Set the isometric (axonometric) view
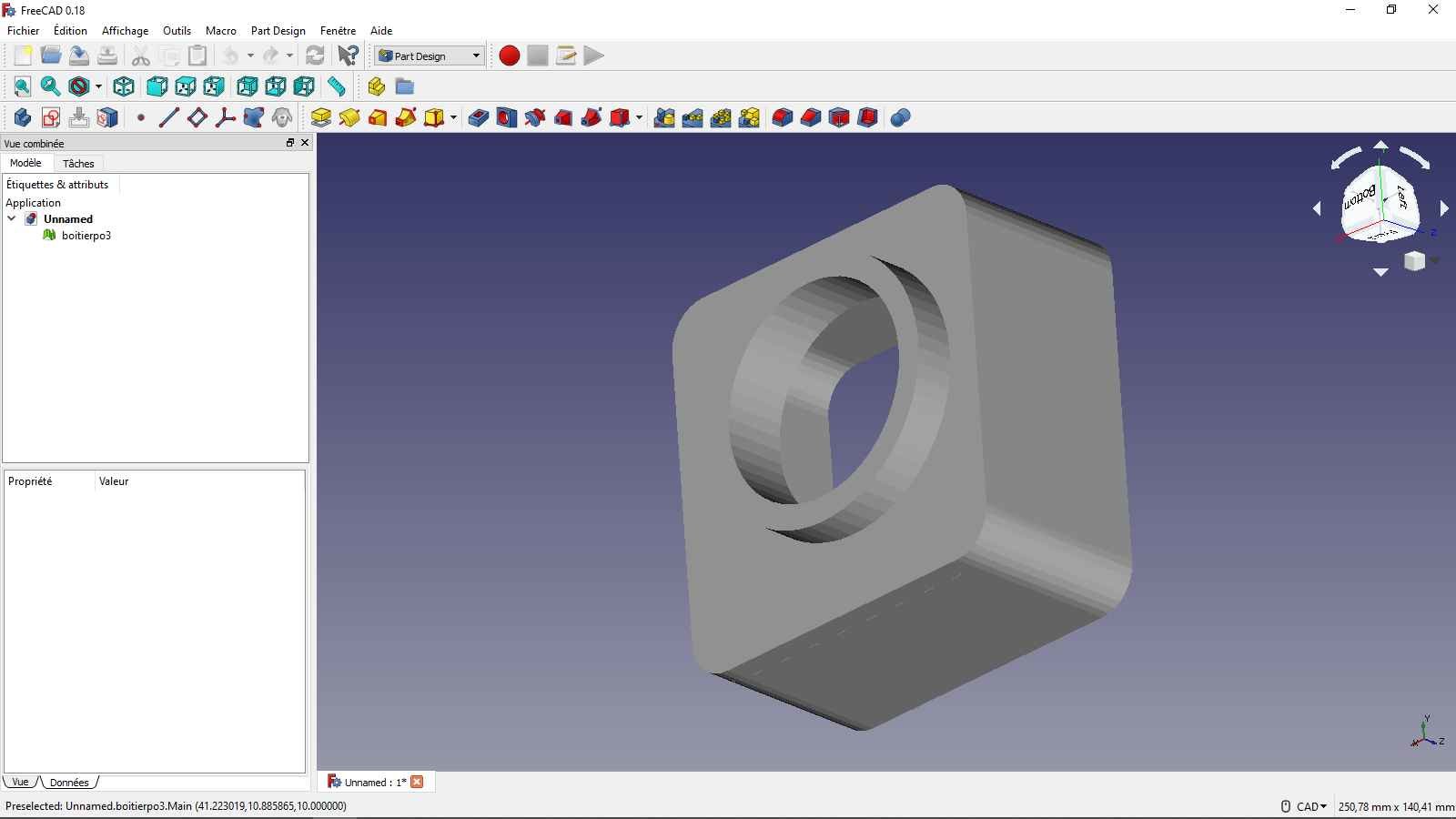1456x819 pixels. coord(124,86)
